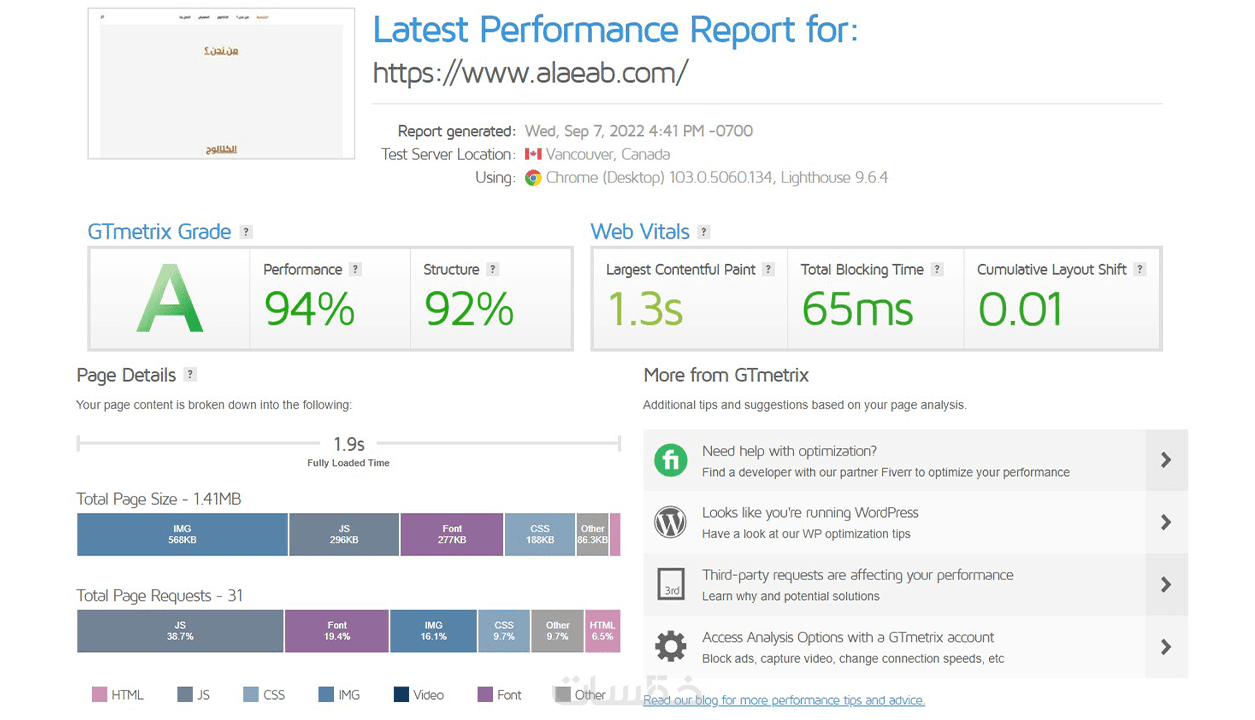The height and width of the screenshot is (720, 1255).
Task: Click the Video legend color swatch
Action: pos(401,694)
